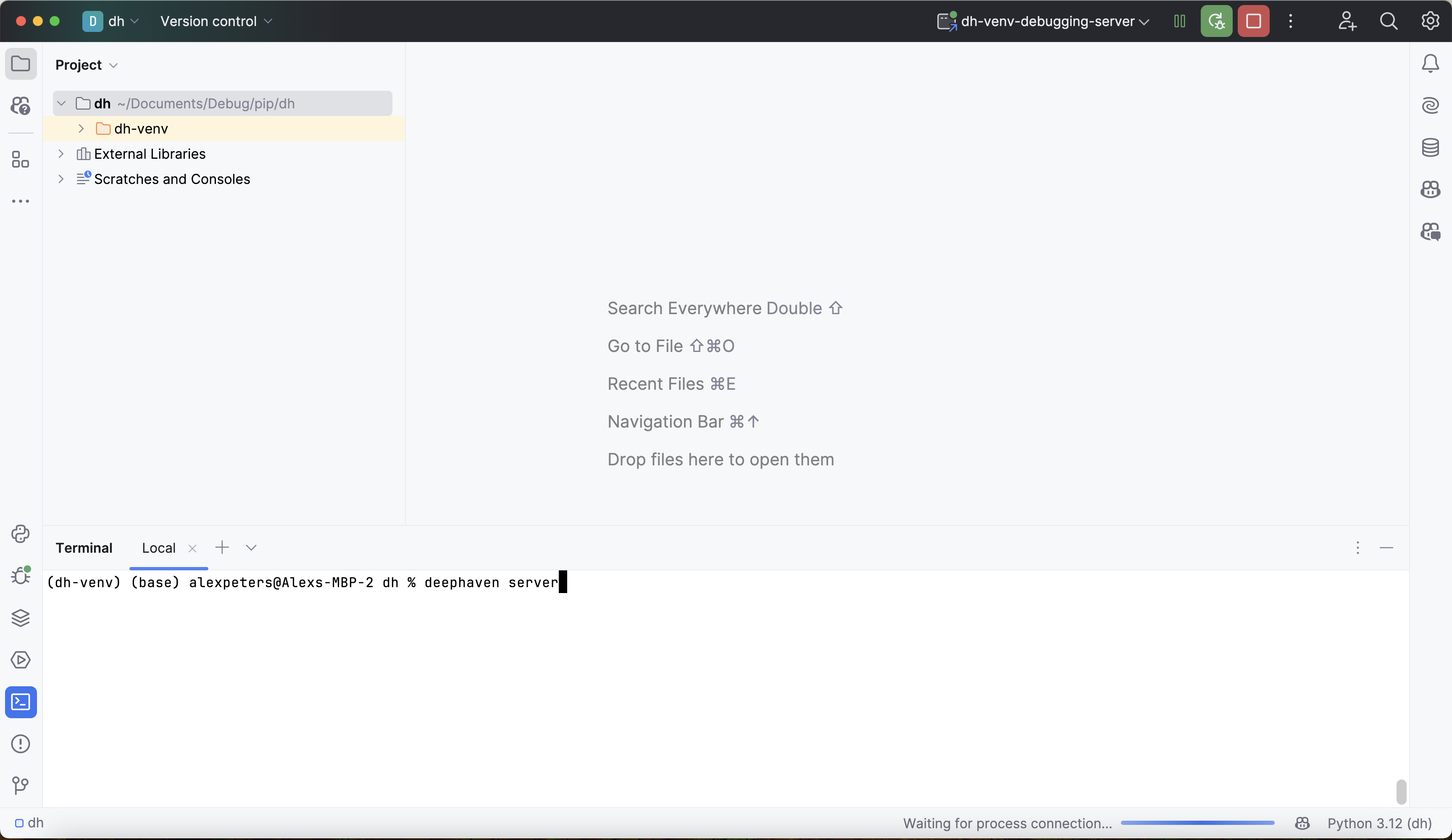The image size is (1452, 840).
Task: Open the Structure tool window icon
Action: (x=21, y=160)
